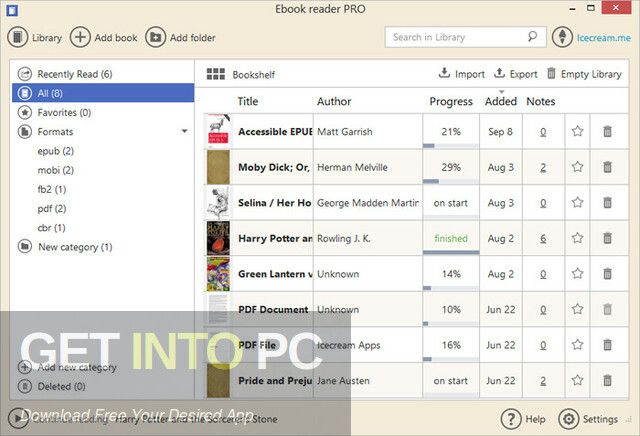Click author Herman Melville
Viewport: 640px width, 436px height.
[352, 167]
